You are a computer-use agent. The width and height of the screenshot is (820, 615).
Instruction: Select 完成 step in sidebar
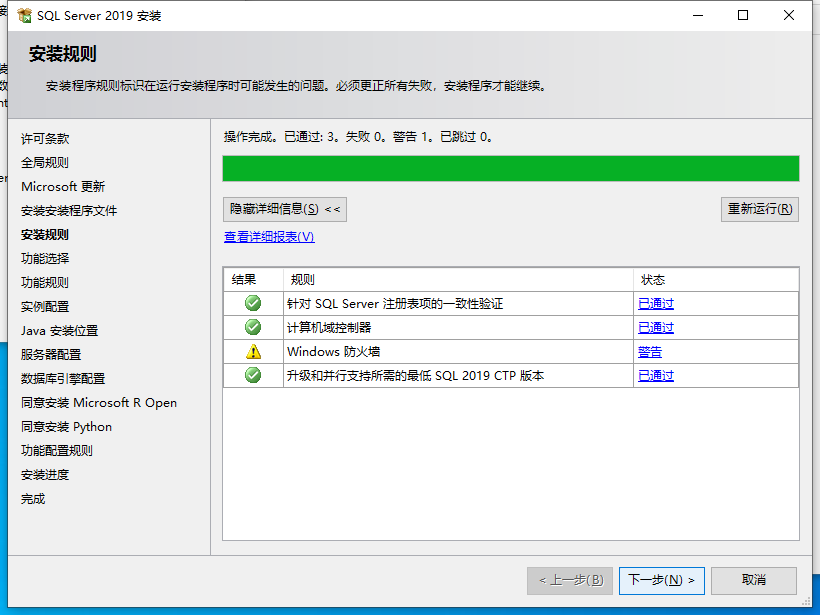point(33,499)
